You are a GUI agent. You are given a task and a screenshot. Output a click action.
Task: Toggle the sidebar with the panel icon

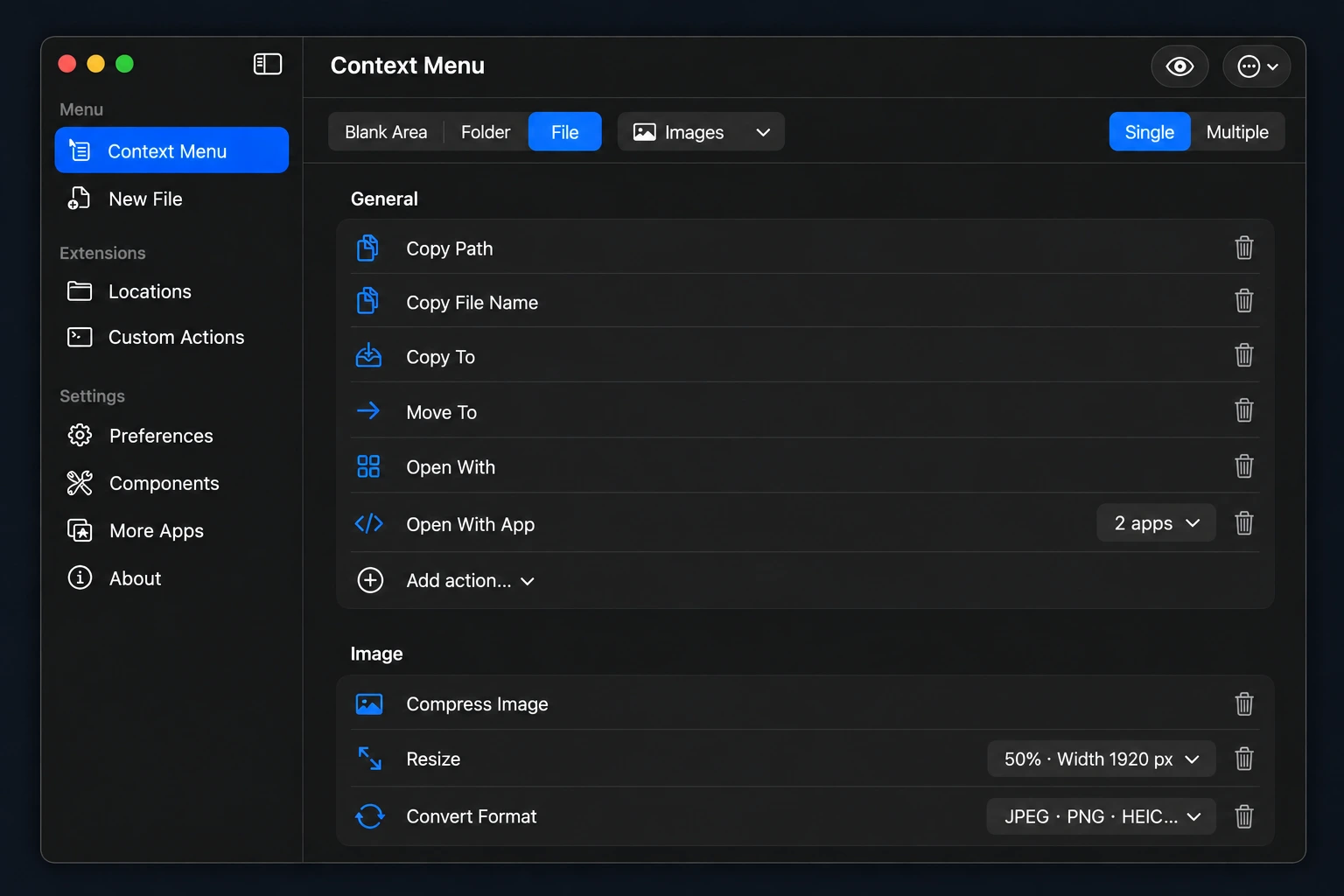pos(268,64)
